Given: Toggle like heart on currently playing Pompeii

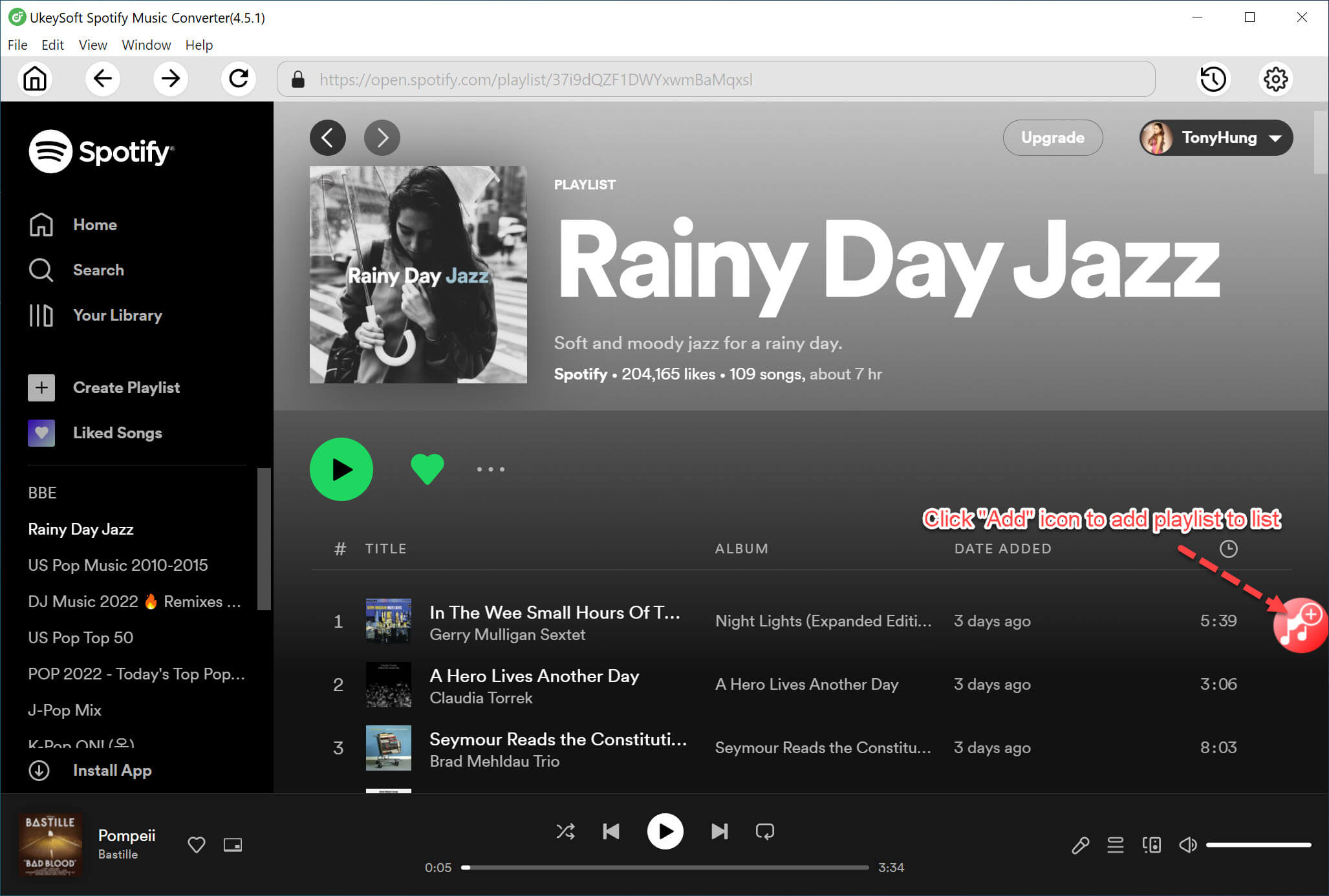Looking at the screenshot, I should click(196, 843).
